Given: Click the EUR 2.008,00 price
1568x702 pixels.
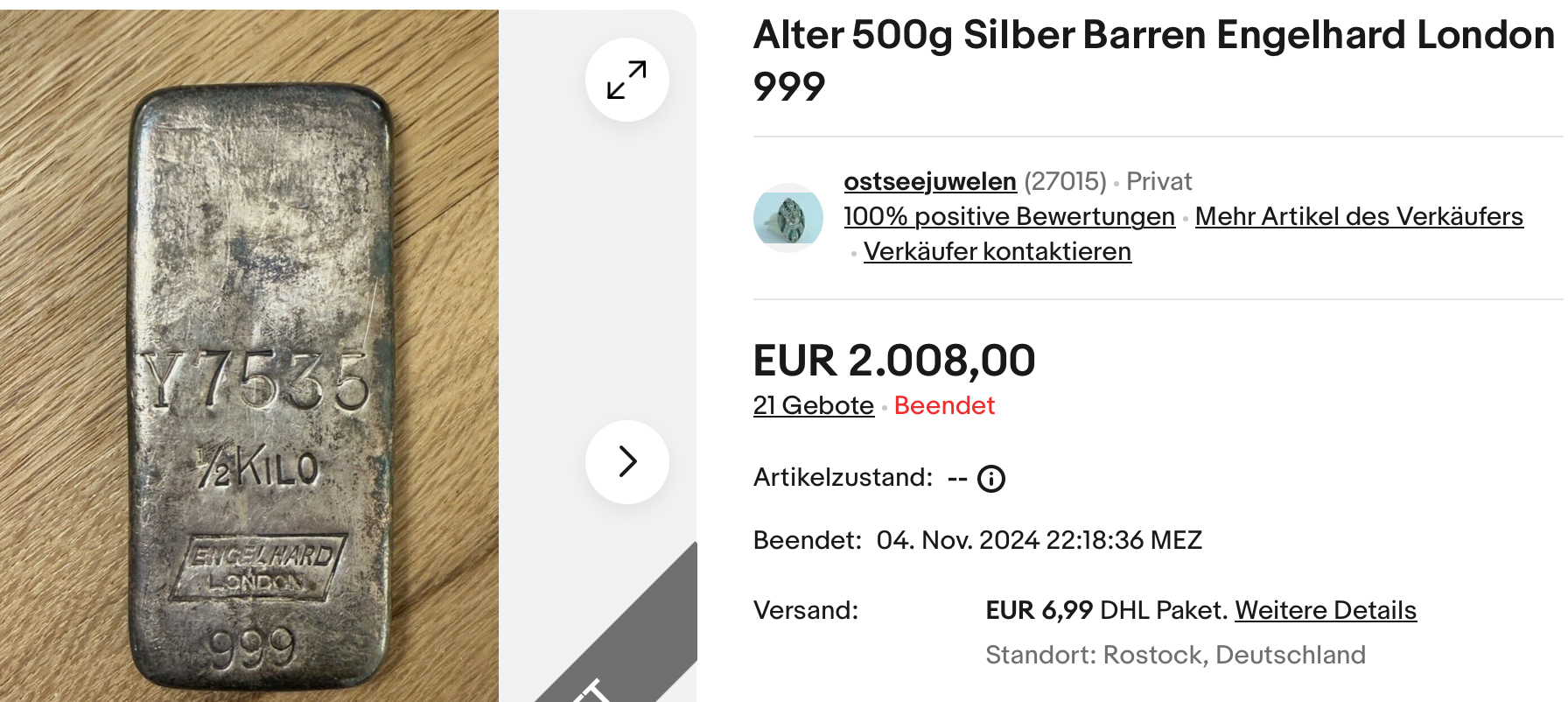Looking at the screenshot, I should [893, 361].
